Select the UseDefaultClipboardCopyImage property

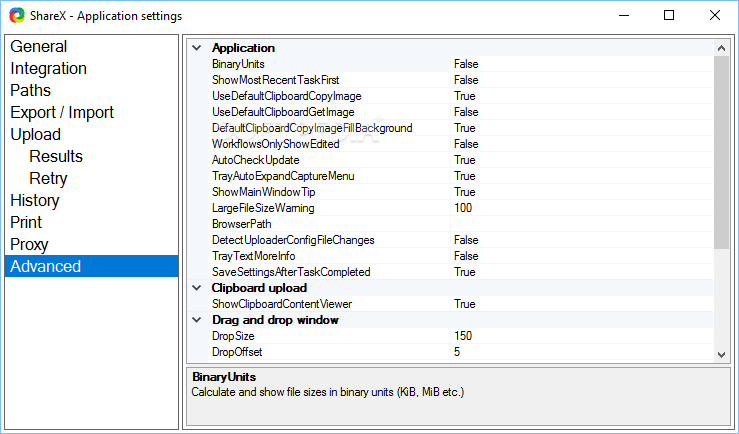pyautogui.click(x=287, y=96)
